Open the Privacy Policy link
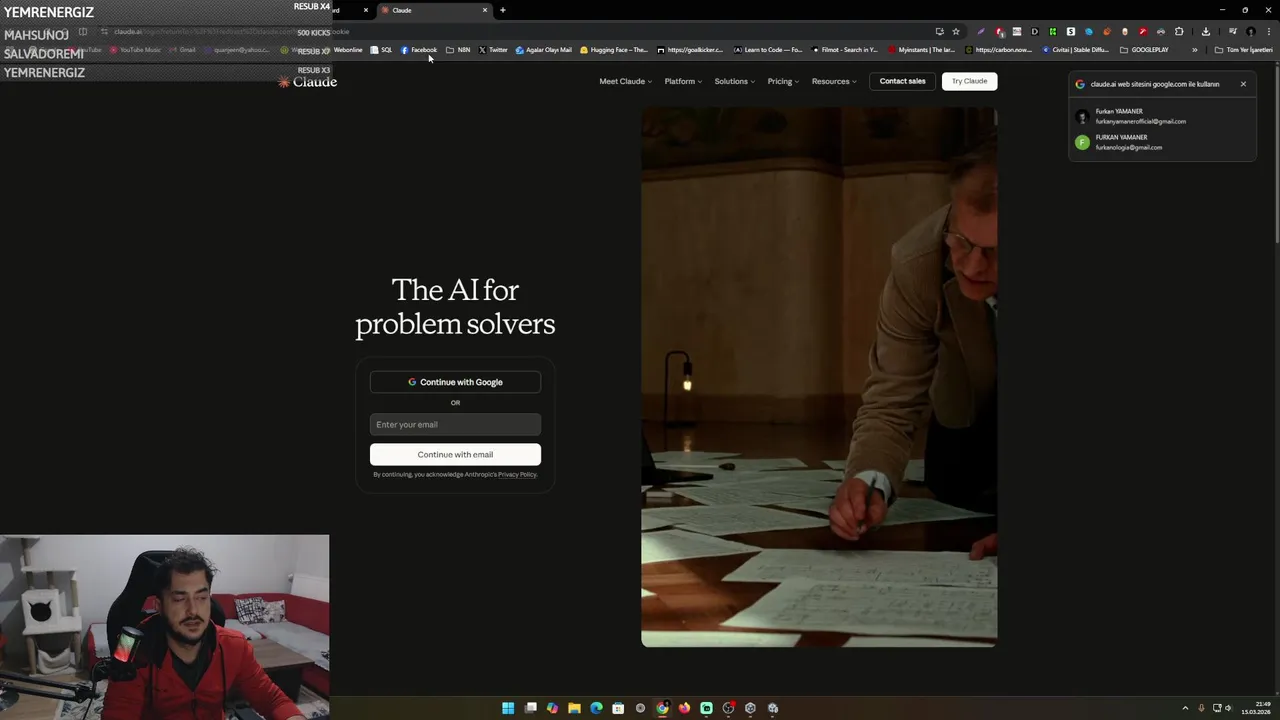 [x=517, y=475]
